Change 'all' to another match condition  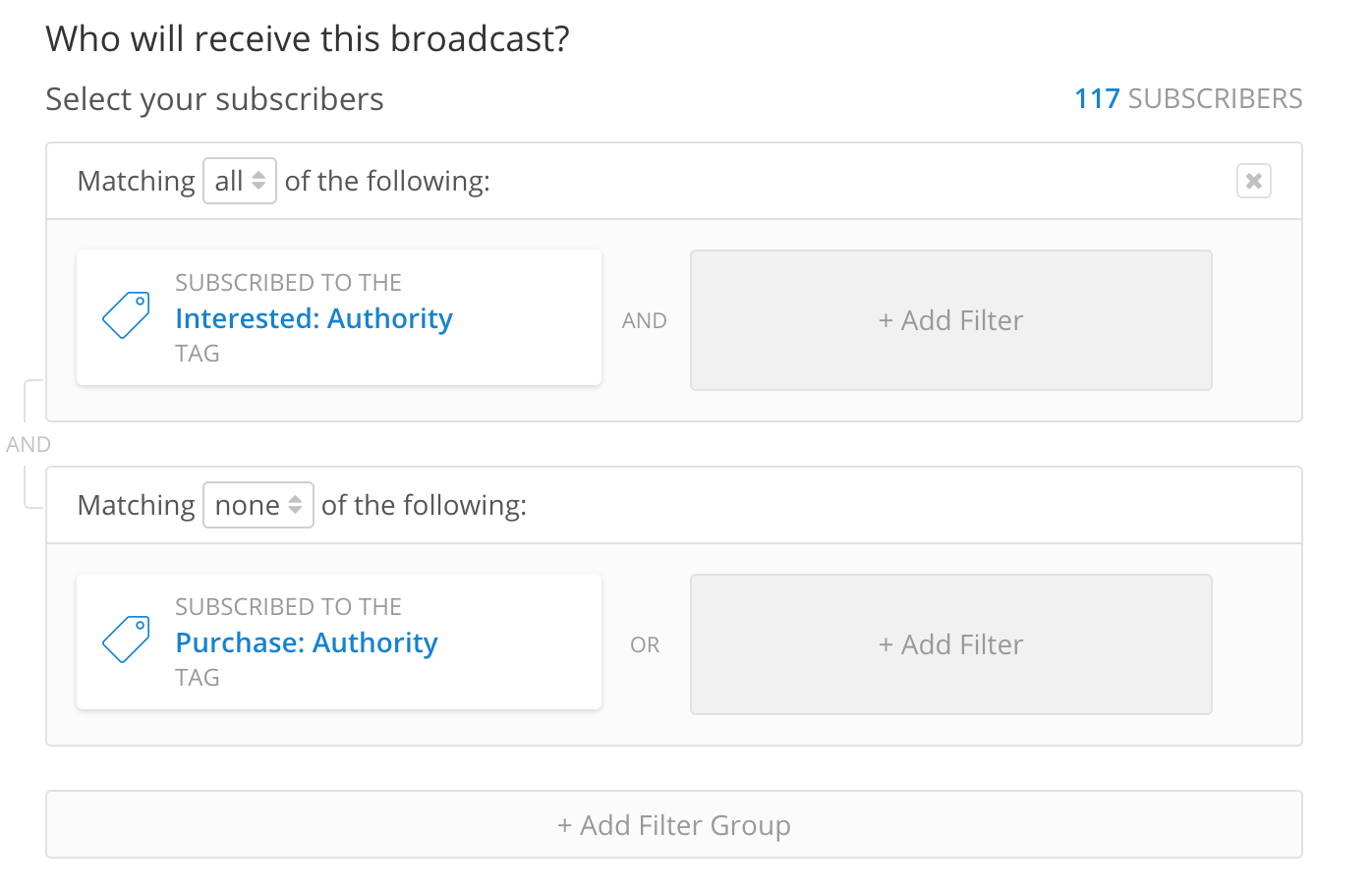239,180
